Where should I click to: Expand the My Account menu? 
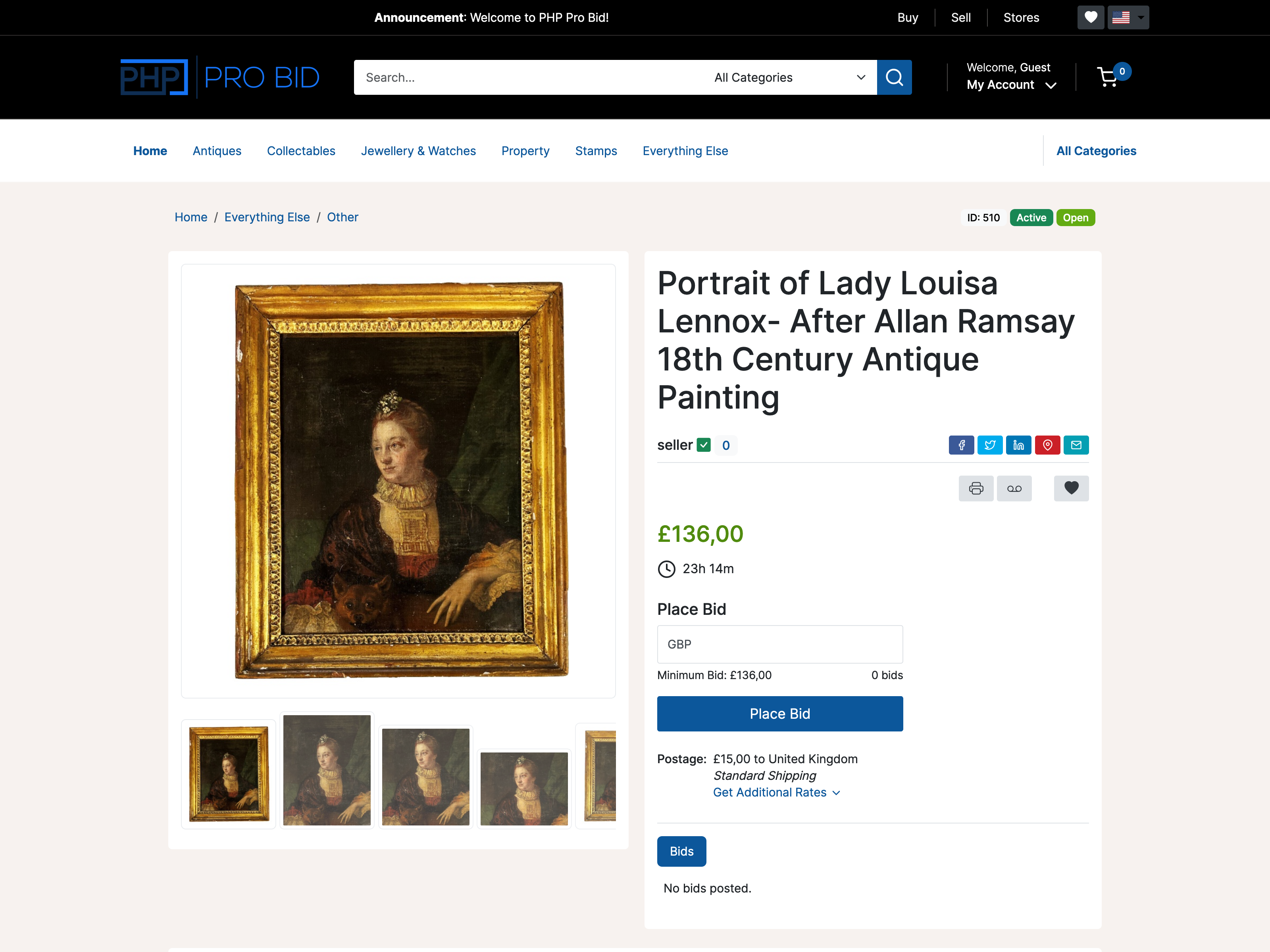1011,85
